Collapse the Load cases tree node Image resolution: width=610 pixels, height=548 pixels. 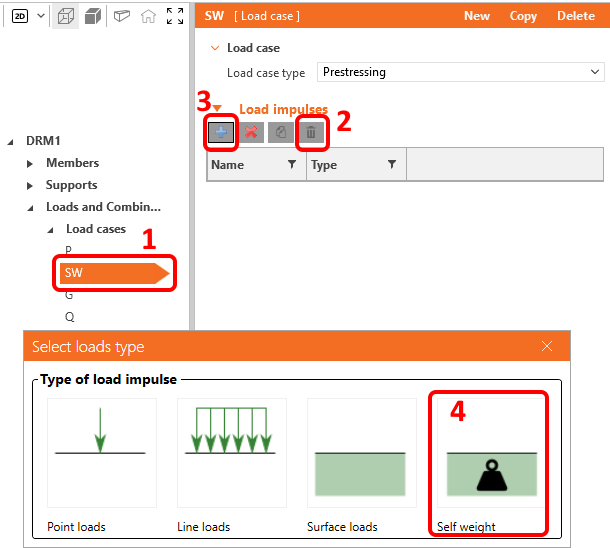[50, 230]
